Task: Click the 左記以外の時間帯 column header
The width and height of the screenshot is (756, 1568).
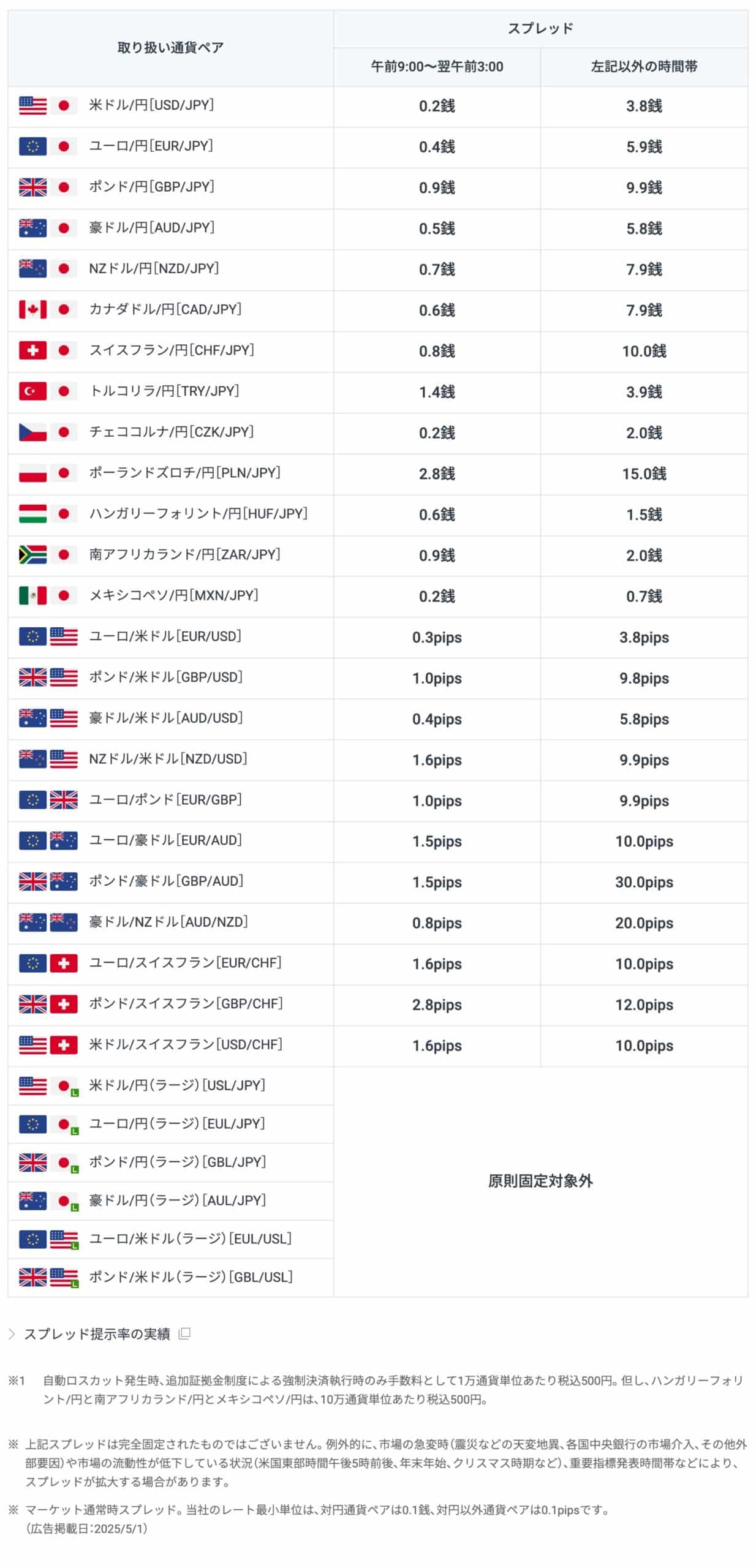Action: coord(644,67)
